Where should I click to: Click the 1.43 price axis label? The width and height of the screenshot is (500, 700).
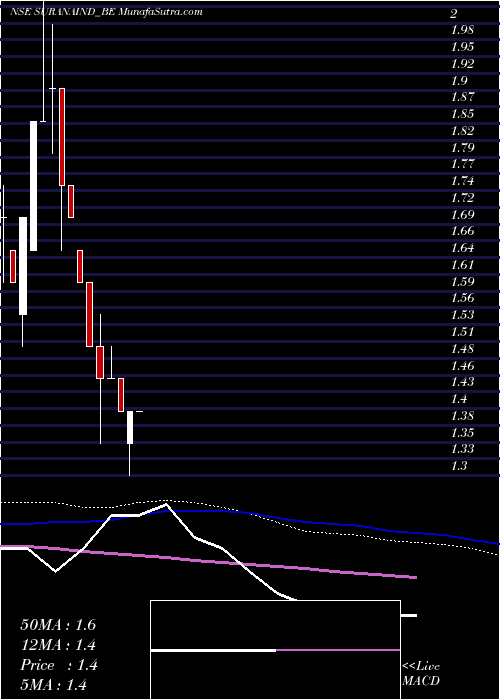(x=462, y=382)
